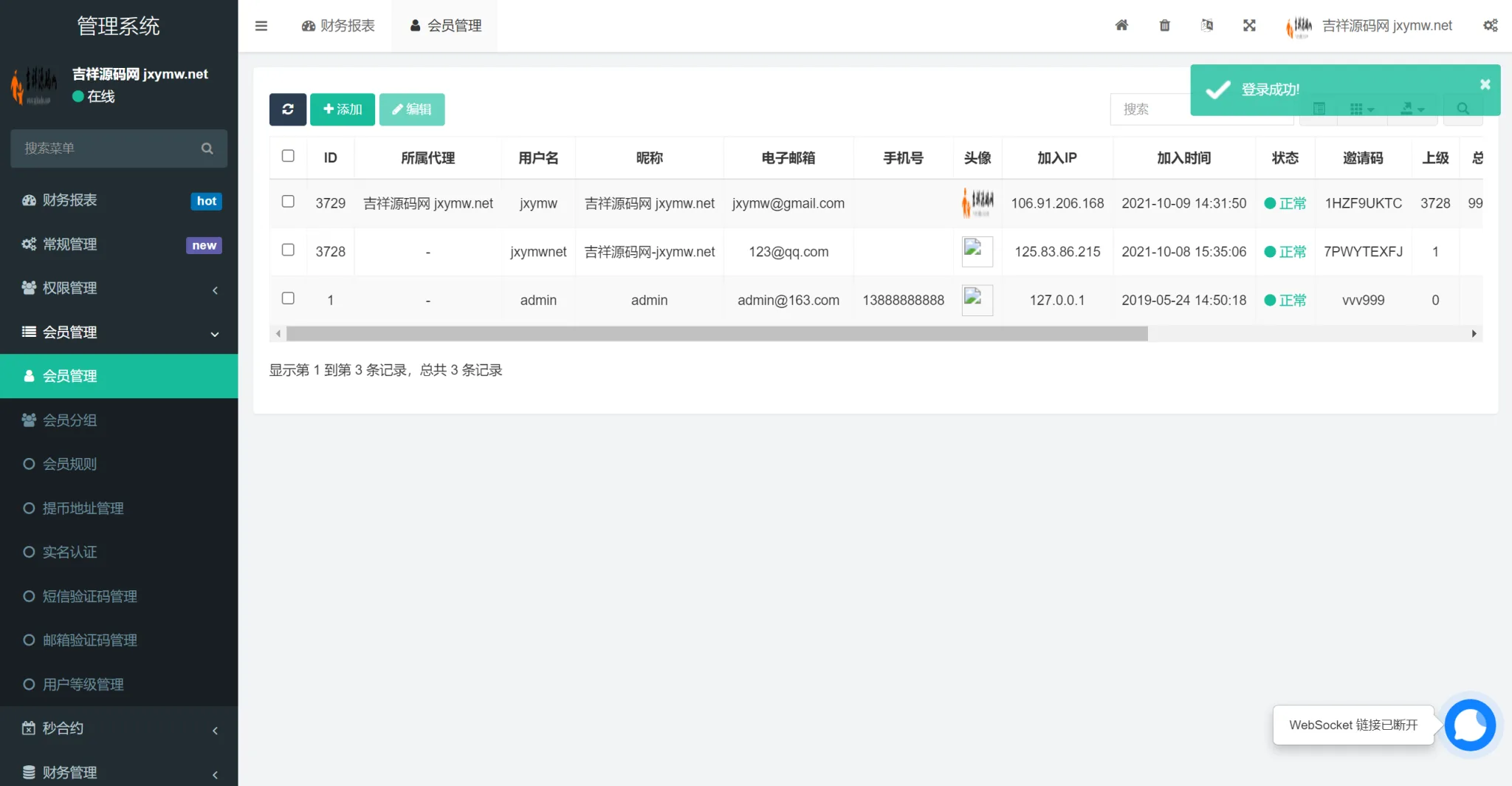Toggle fullscreen mode icon
The height and width of the screenshot is (786, 1512).
1249,26
